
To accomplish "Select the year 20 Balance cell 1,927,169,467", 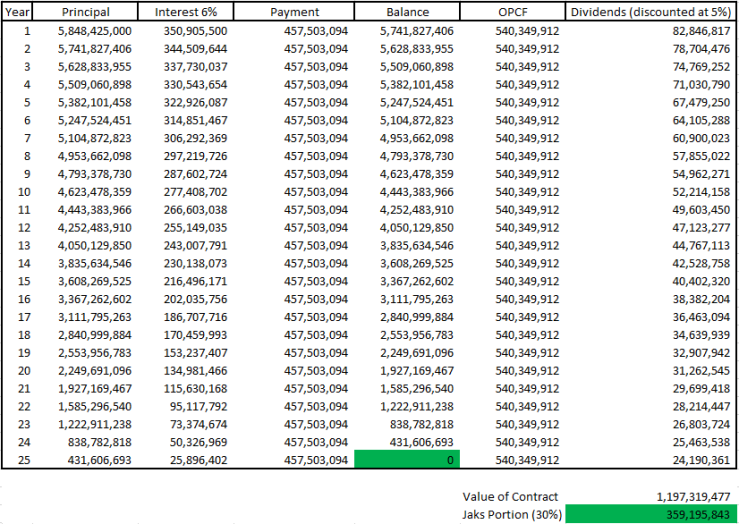I will [407, 370].
